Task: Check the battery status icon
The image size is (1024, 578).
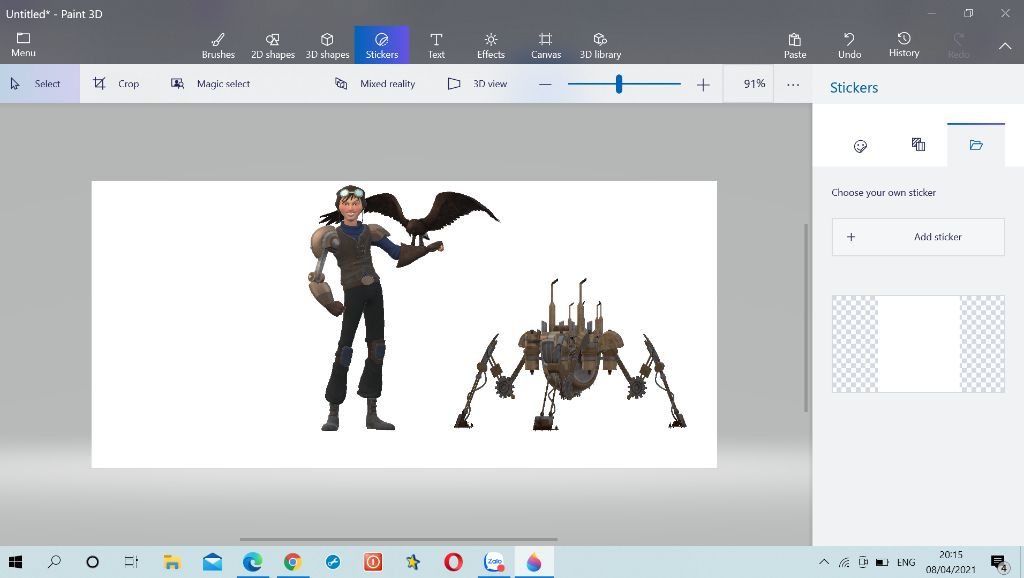Action: pos(882,562)
